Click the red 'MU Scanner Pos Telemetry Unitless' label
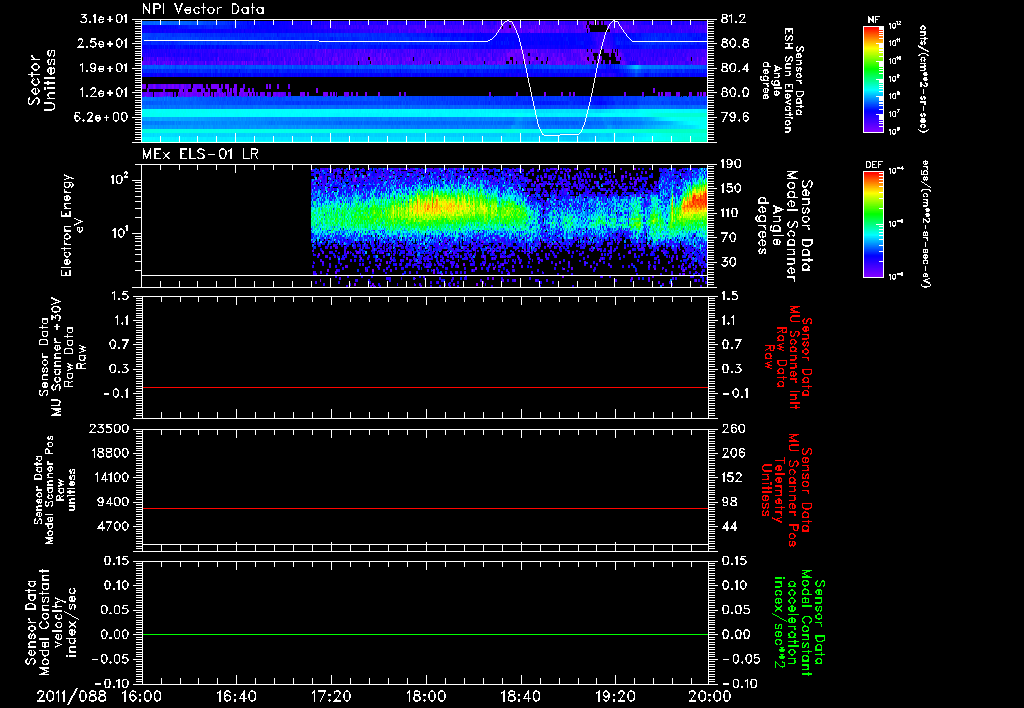This screenshot has height=708, width=1024. coord(786,490)
